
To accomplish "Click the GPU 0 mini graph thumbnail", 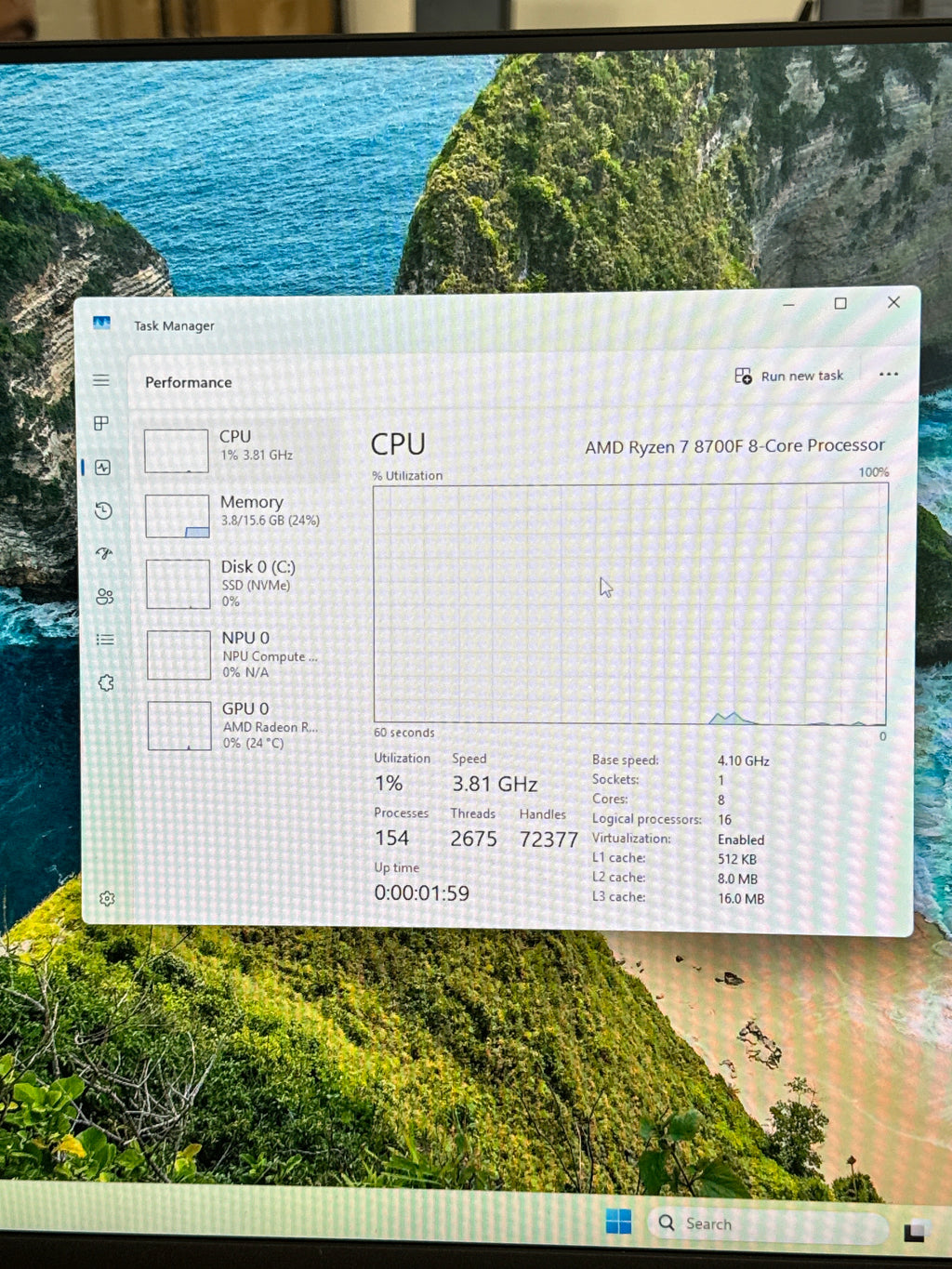I will click(x=179, y=726).
